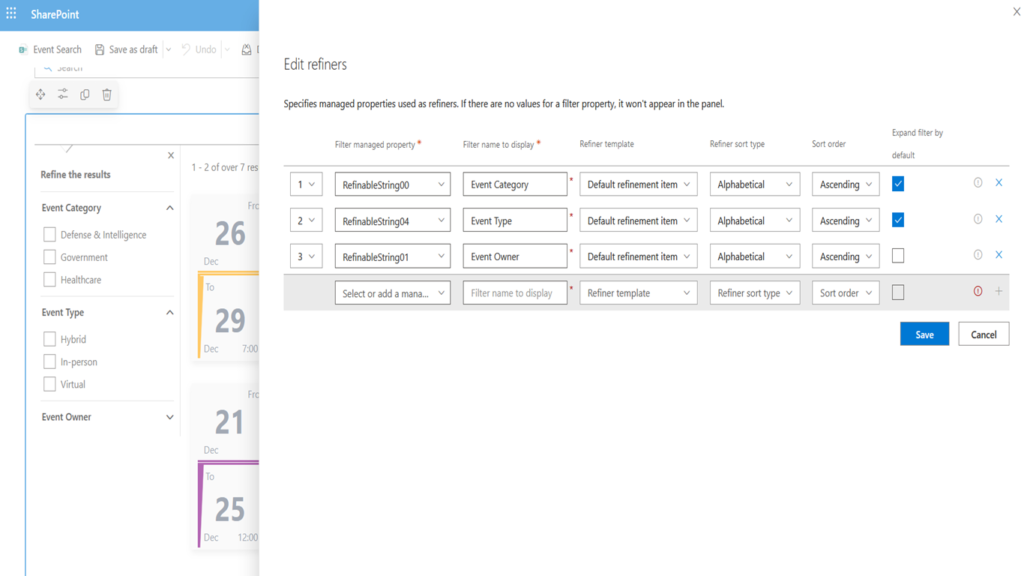The height and width of the screenshot is (576, 1024).
Task: Save the refiner configuration
Action: (924, 334)
